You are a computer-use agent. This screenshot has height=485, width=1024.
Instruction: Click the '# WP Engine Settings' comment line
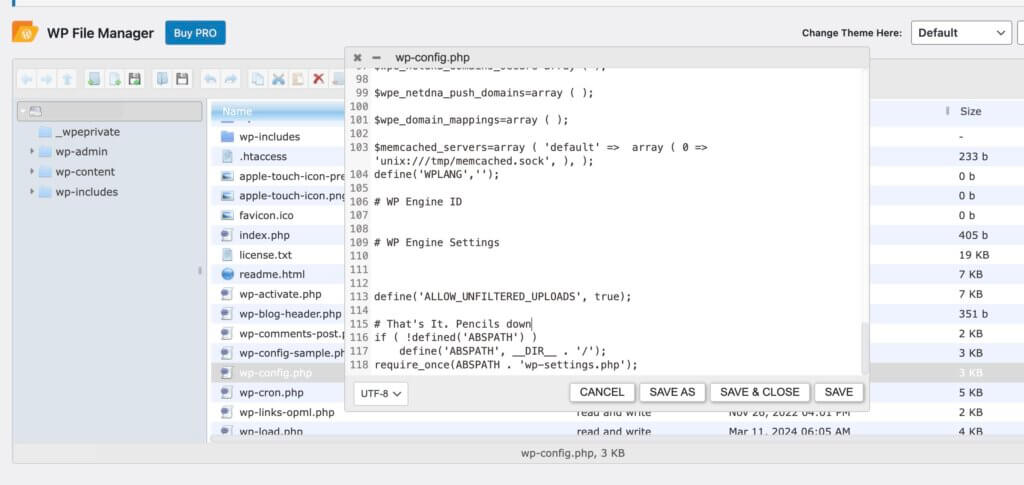pyautogui.click(x=436, y=243)
